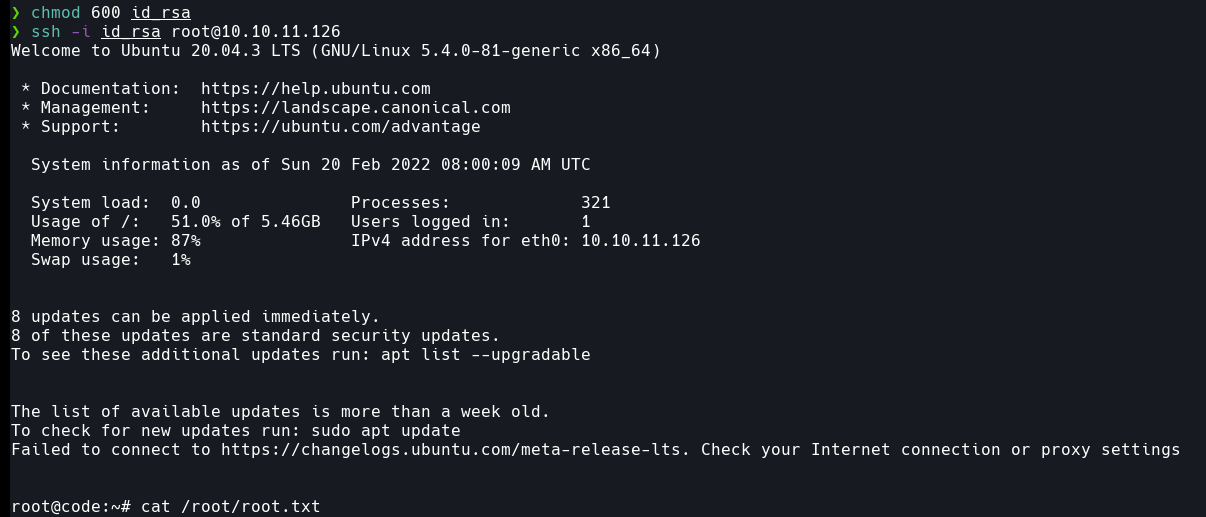
Task: Click the Swap usage 1% value
Action: (x=180, y=260)
